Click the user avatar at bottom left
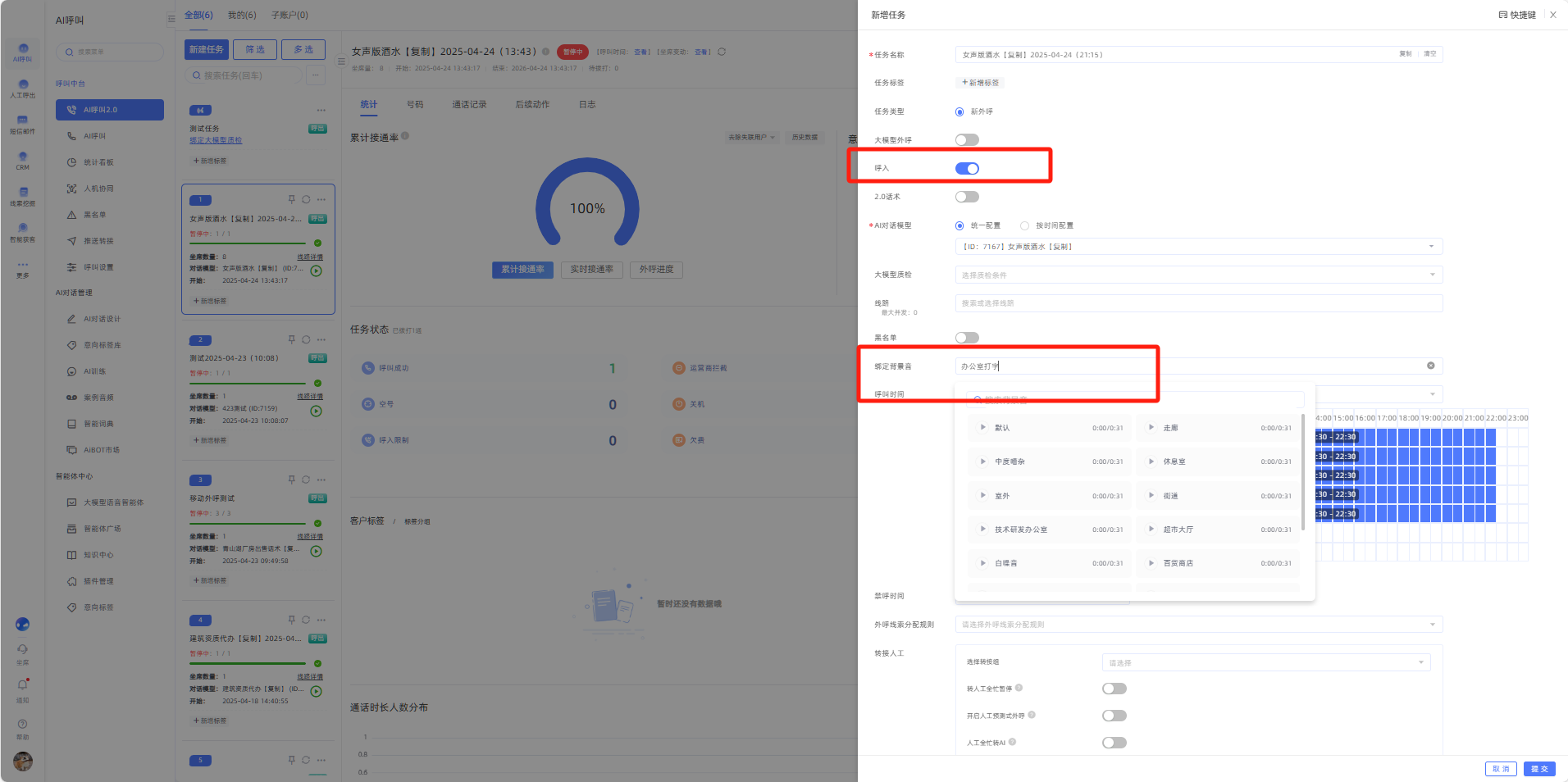 (x=23, y=762)
